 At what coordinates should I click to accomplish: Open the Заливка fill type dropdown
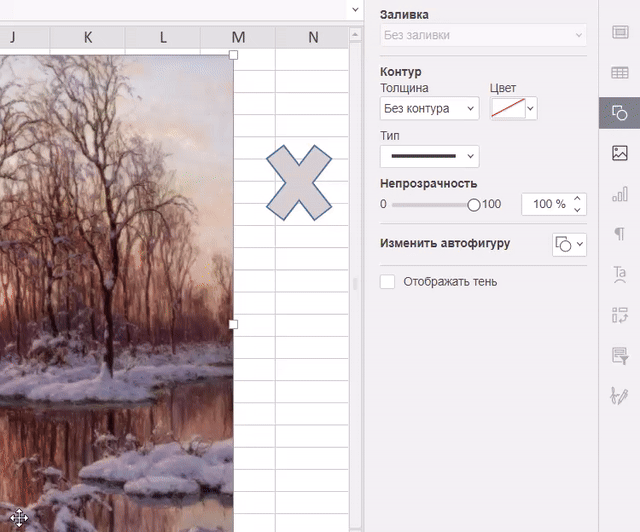click(x=483, y=35)
